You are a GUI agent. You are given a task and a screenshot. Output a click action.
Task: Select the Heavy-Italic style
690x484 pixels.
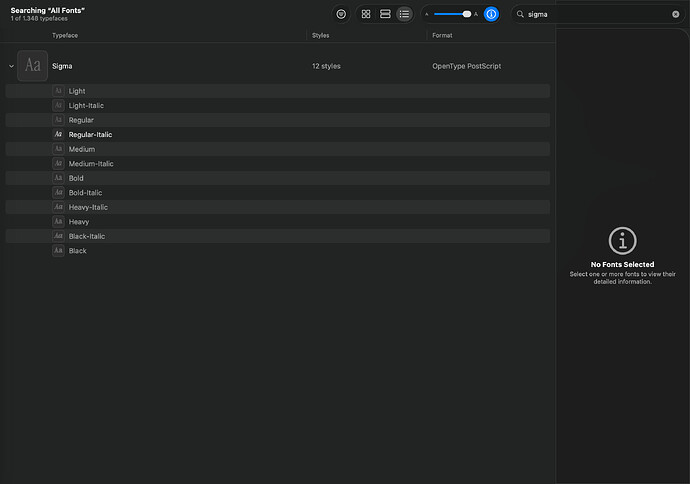278,207
